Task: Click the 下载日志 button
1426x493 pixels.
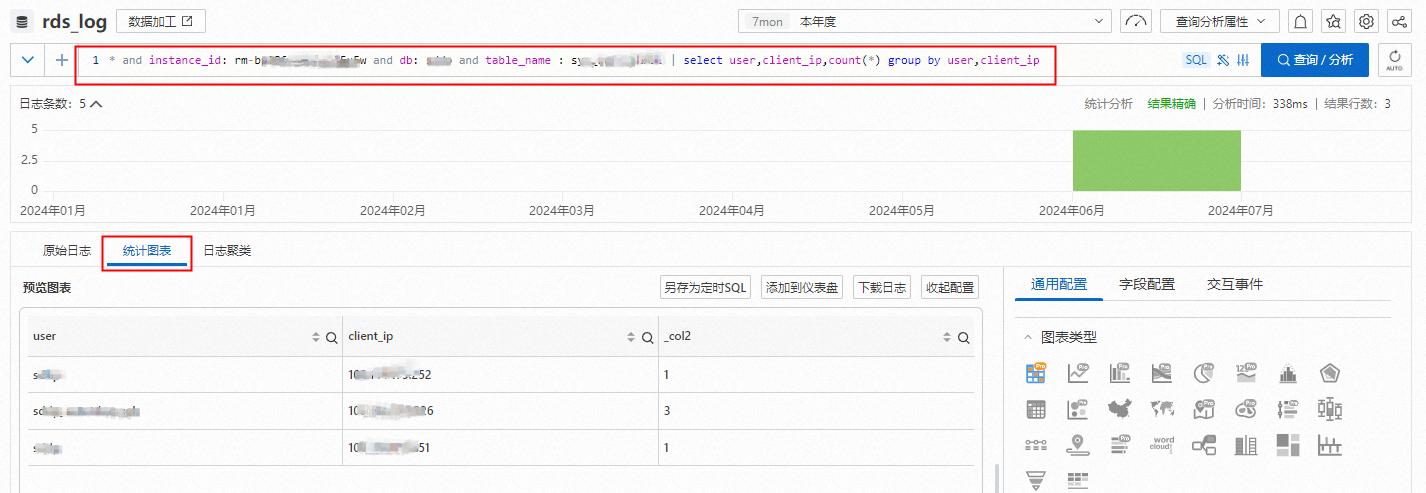Action: pyautogui.click(x=882, y=288)
